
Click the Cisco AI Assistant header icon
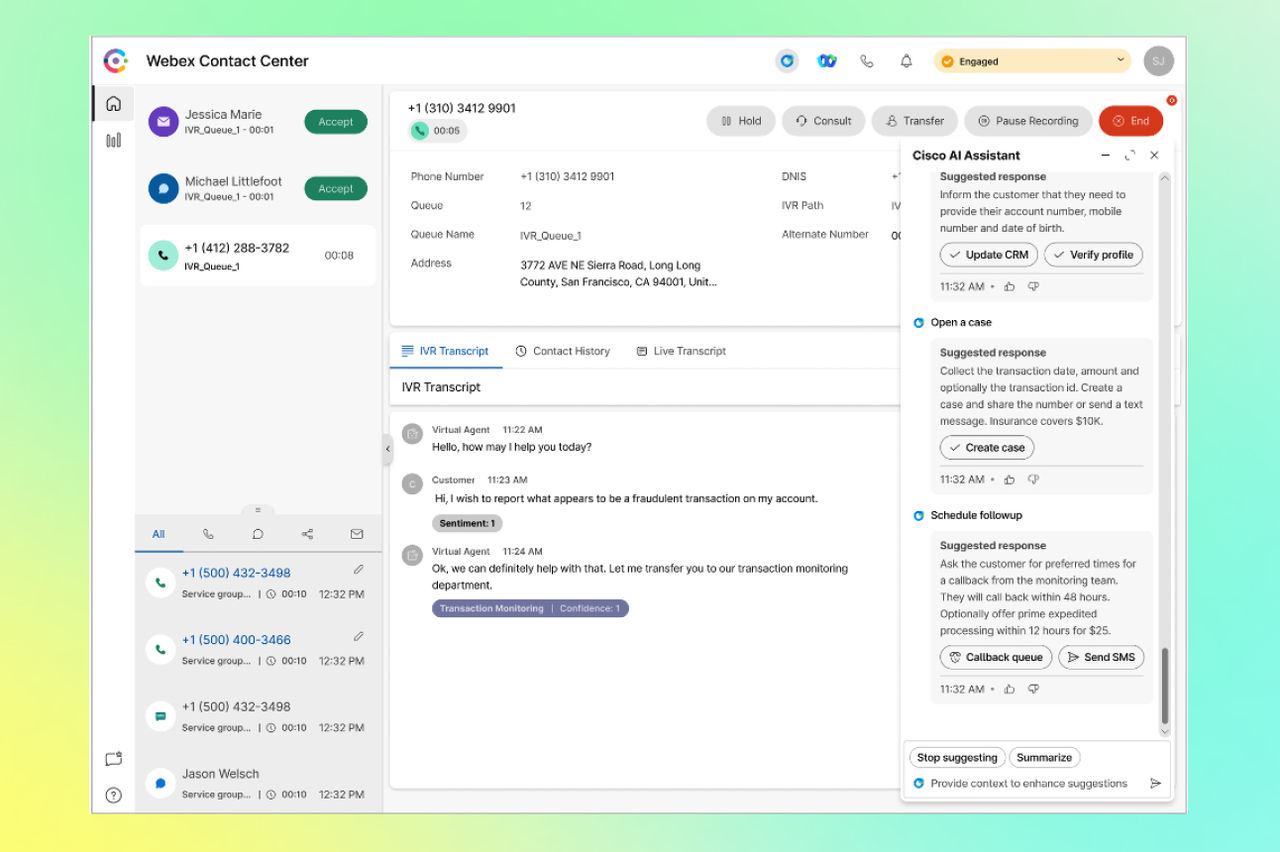787,61
